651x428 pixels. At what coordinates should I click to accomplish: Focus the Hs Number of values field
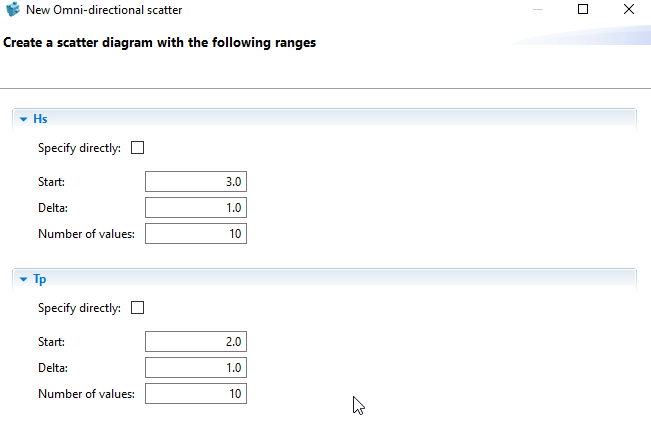(196, 234)
